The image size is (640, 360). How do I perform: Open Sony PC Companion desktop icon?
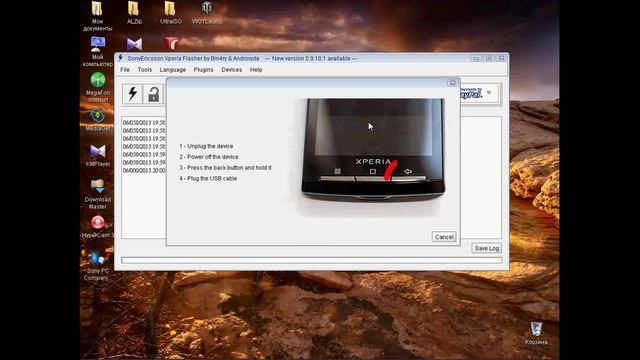click(98, 266)
